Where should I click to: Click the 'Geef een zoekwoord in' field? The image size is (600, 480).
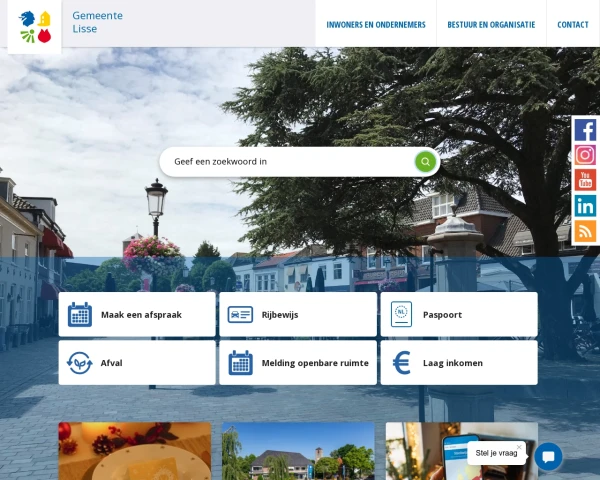[x=285, y=162]
